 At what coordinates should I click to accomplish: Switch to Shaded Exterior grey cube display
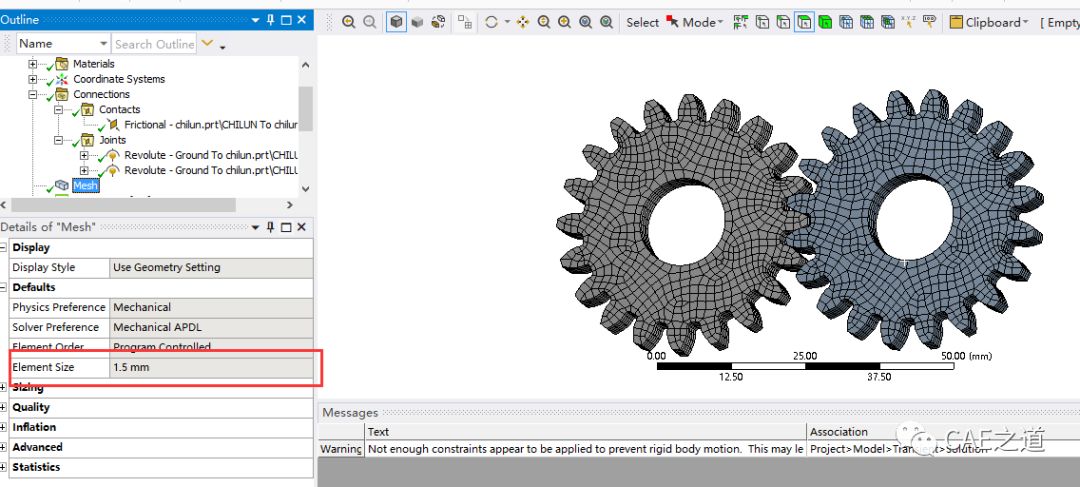pyautogui.click(x=417, y=22)
